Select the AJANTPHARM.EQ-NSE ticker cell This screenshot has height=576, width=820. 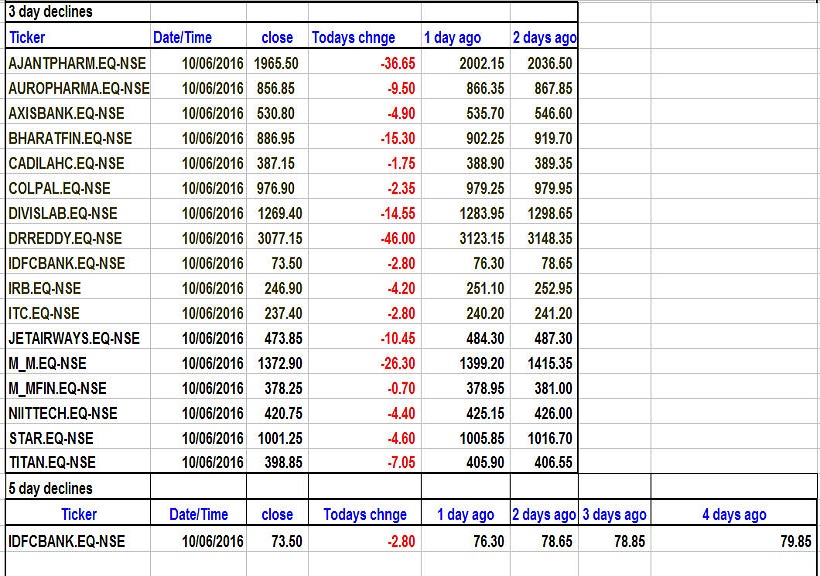tap(76, 63)
